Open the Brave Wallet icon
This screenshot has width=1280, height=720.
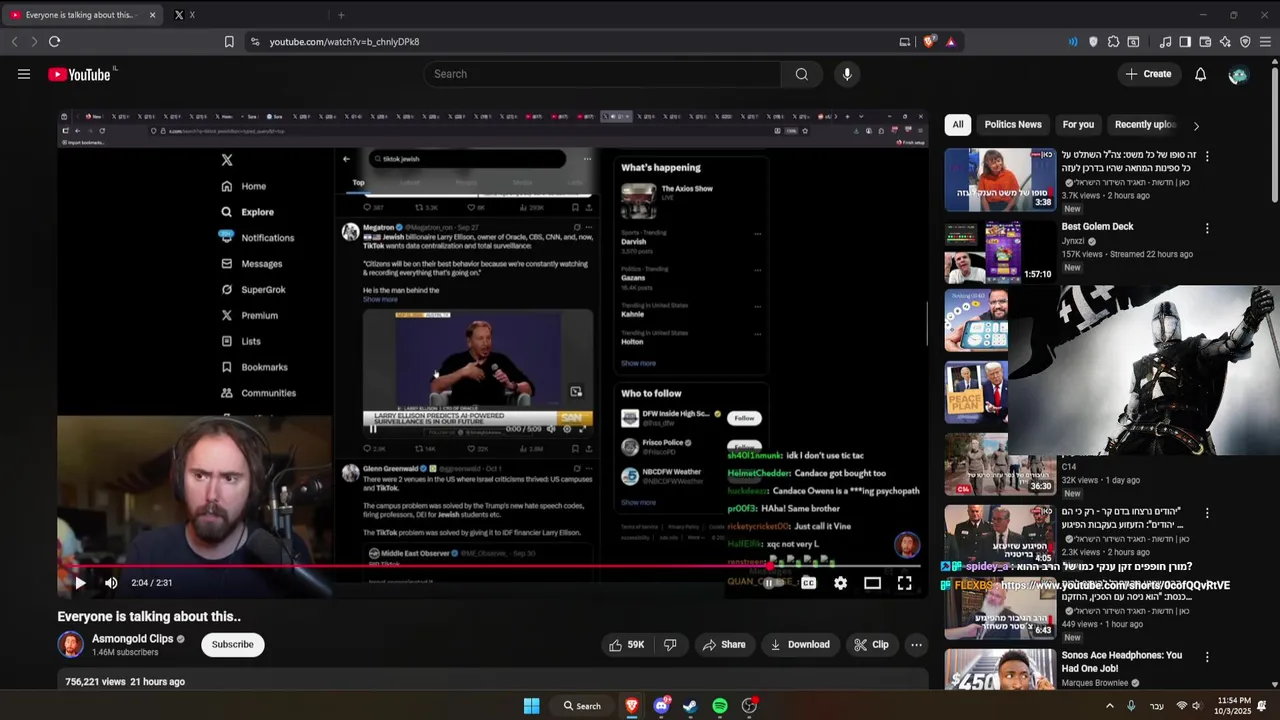(x=1205, y=41)
